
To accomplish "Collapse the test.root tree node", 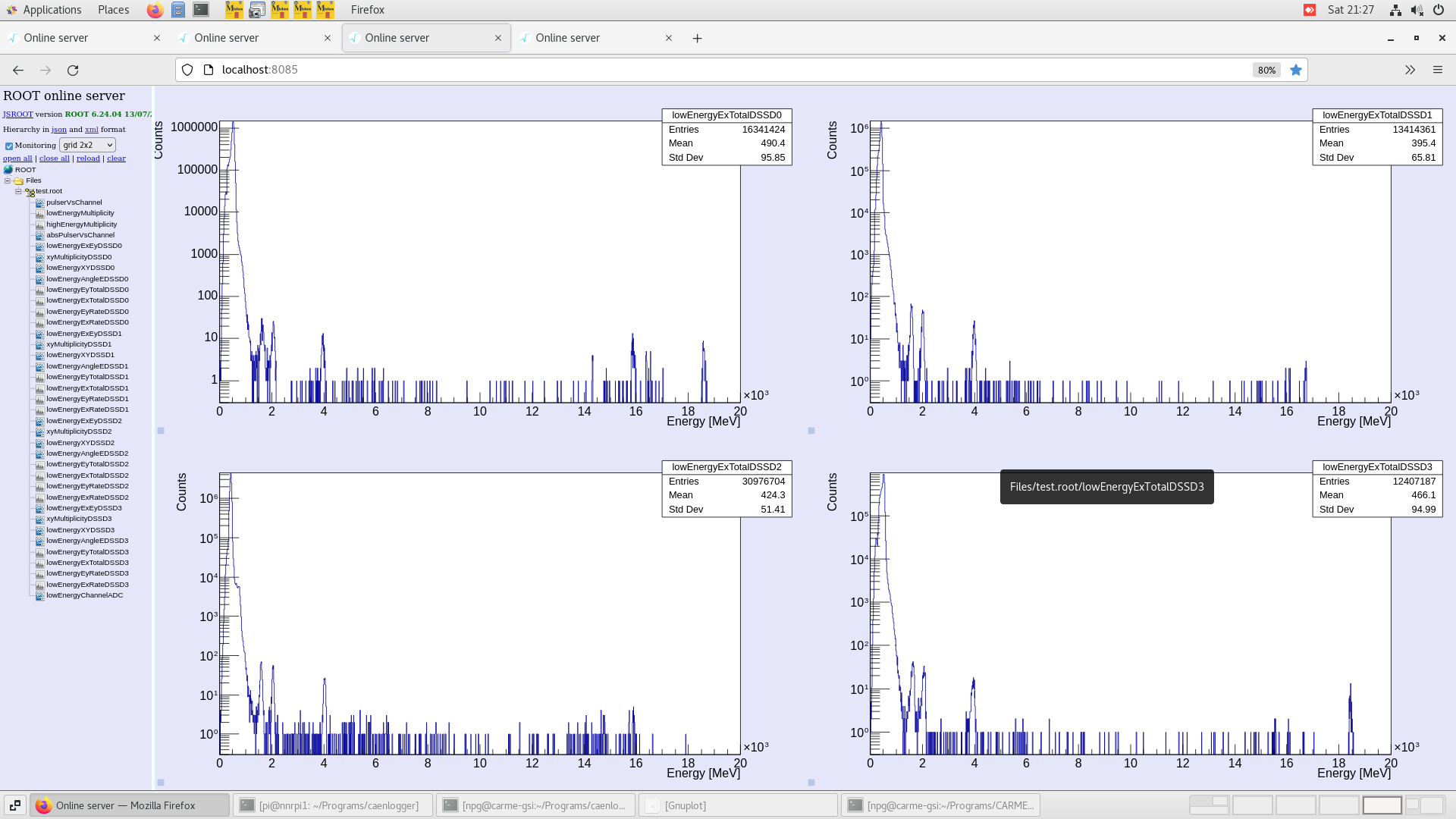I will coord(18,192).
